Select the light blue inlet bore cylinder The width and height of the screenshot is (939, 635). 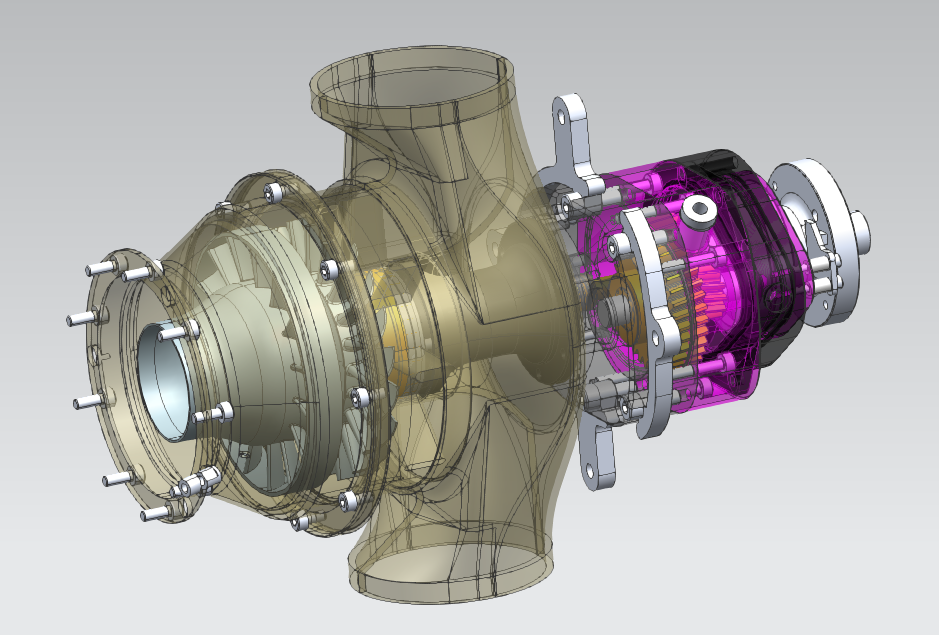166,382
